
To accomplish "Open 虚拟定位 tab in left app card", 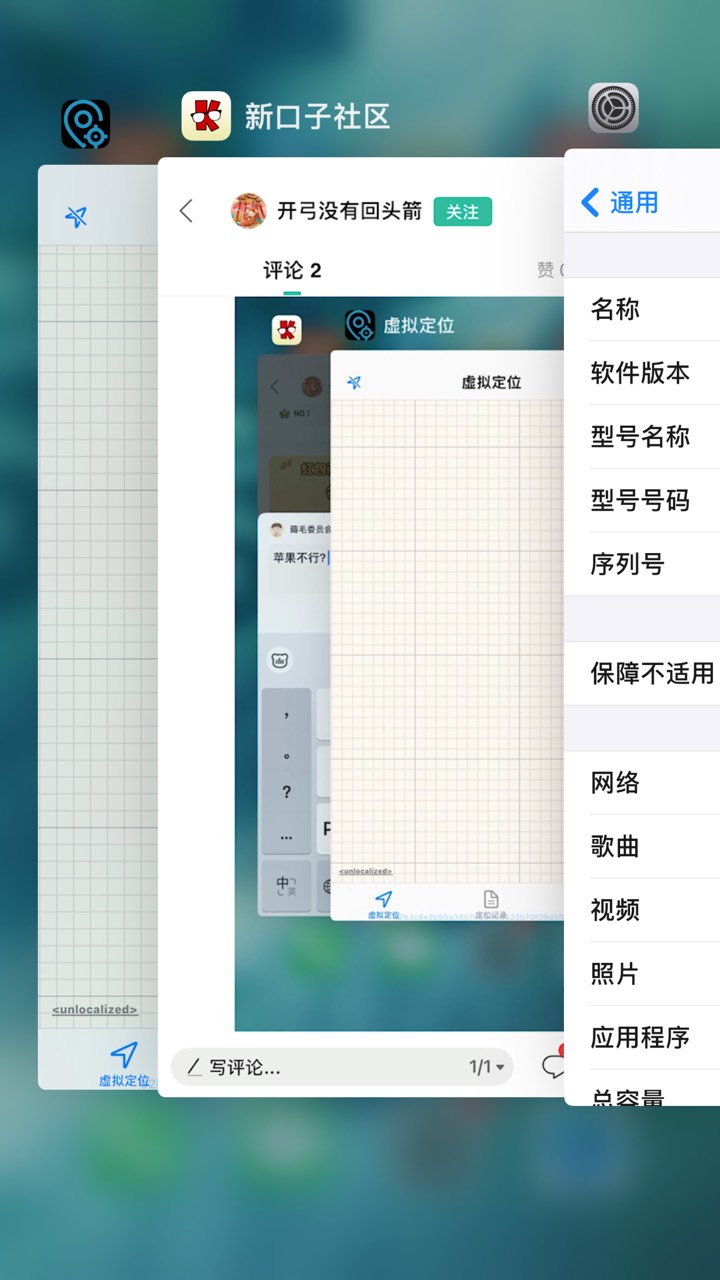I will pyautogui.click(x=124, y=1064).
